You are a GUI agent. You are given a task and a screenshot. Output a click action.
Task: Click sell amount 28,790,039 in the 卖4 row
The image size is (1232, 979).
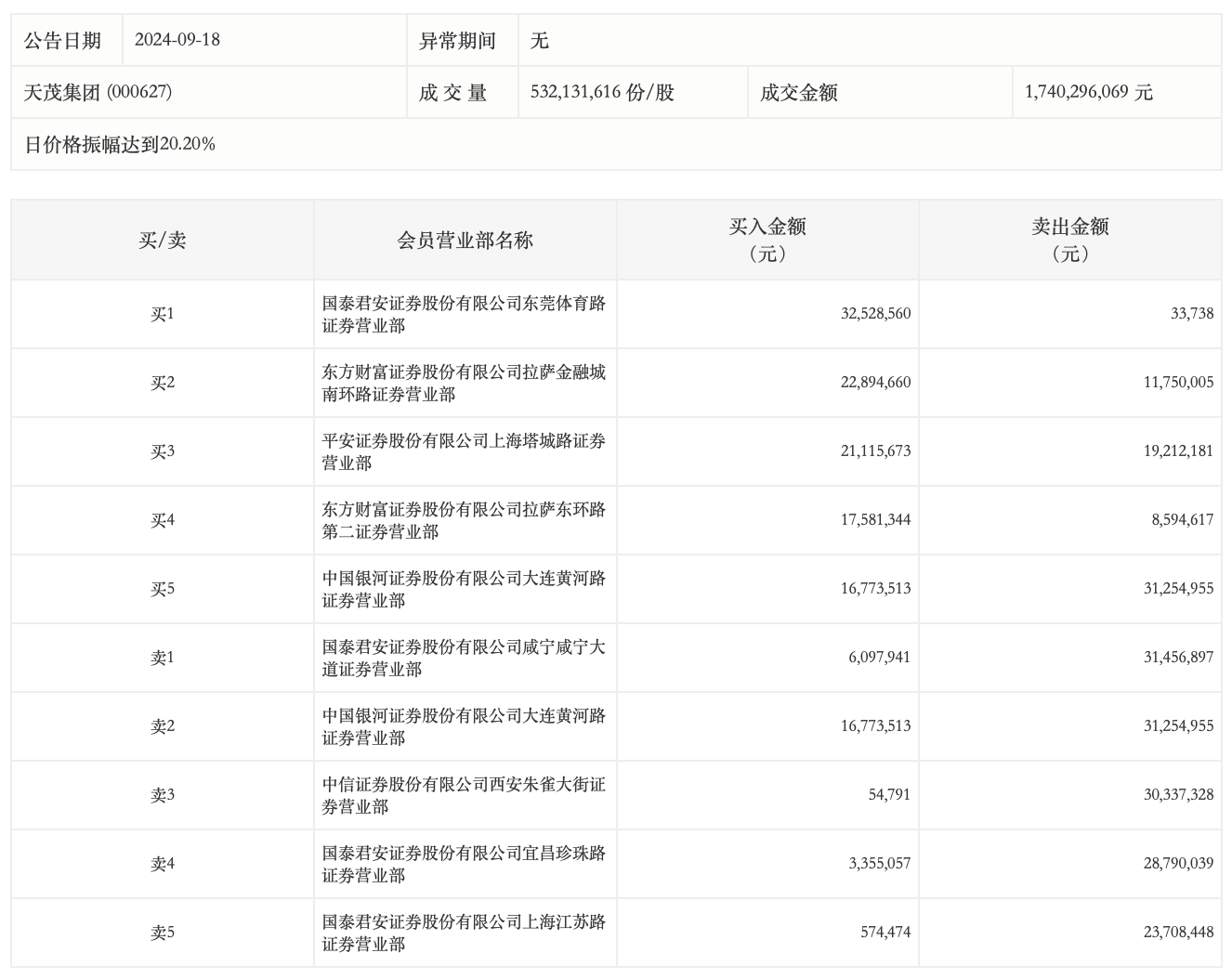(1178, 864)
